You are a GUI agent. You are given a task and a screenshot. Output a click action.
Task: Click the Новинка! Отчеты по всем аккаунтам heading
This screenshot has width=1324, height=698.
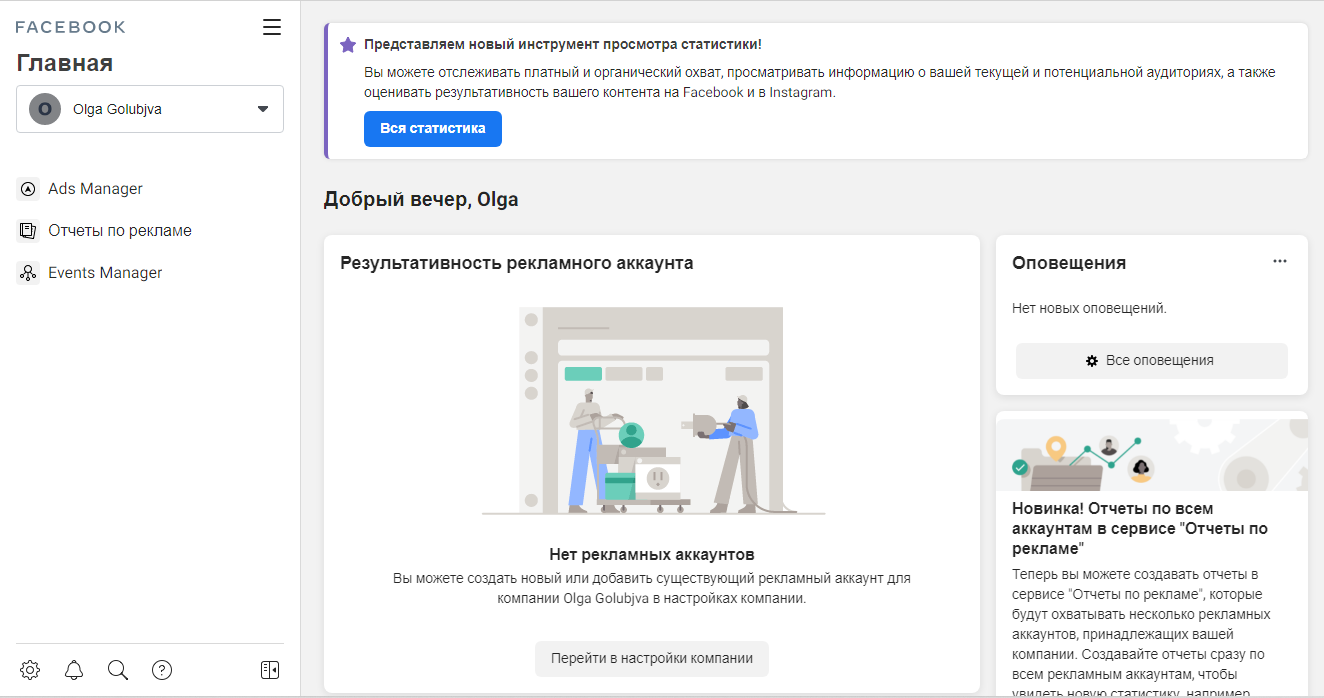coord(1140,528)
